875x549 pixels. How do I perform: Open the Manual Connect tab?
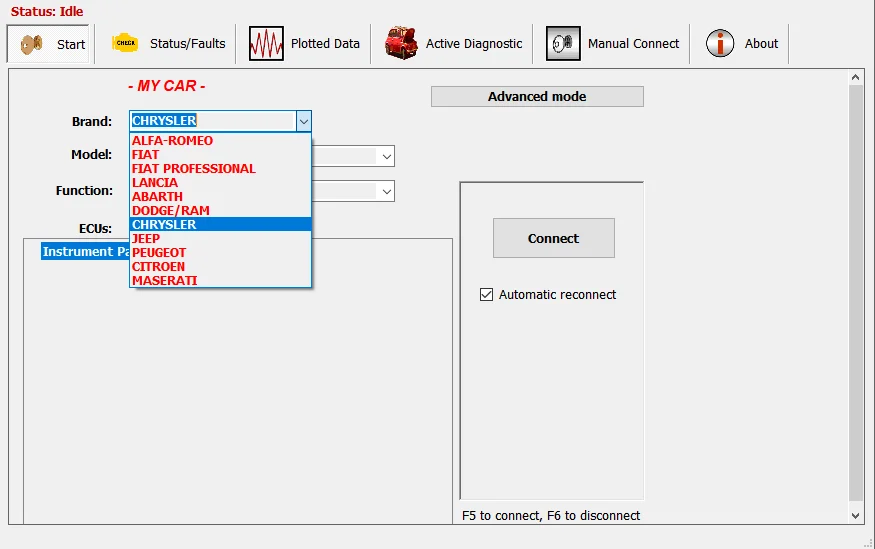[x=612, y=44]
